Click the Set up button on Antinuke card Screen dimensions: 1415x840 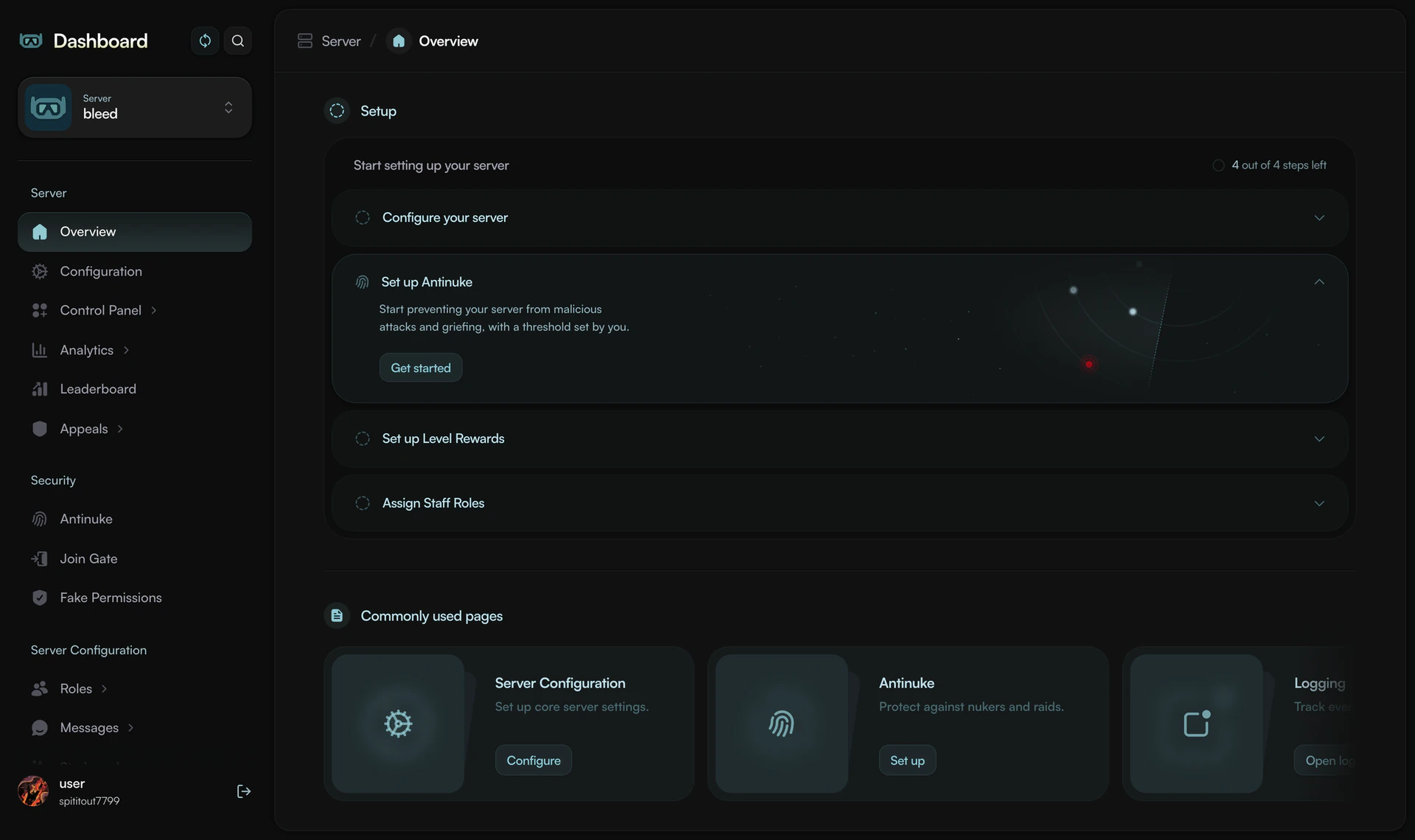907,760
